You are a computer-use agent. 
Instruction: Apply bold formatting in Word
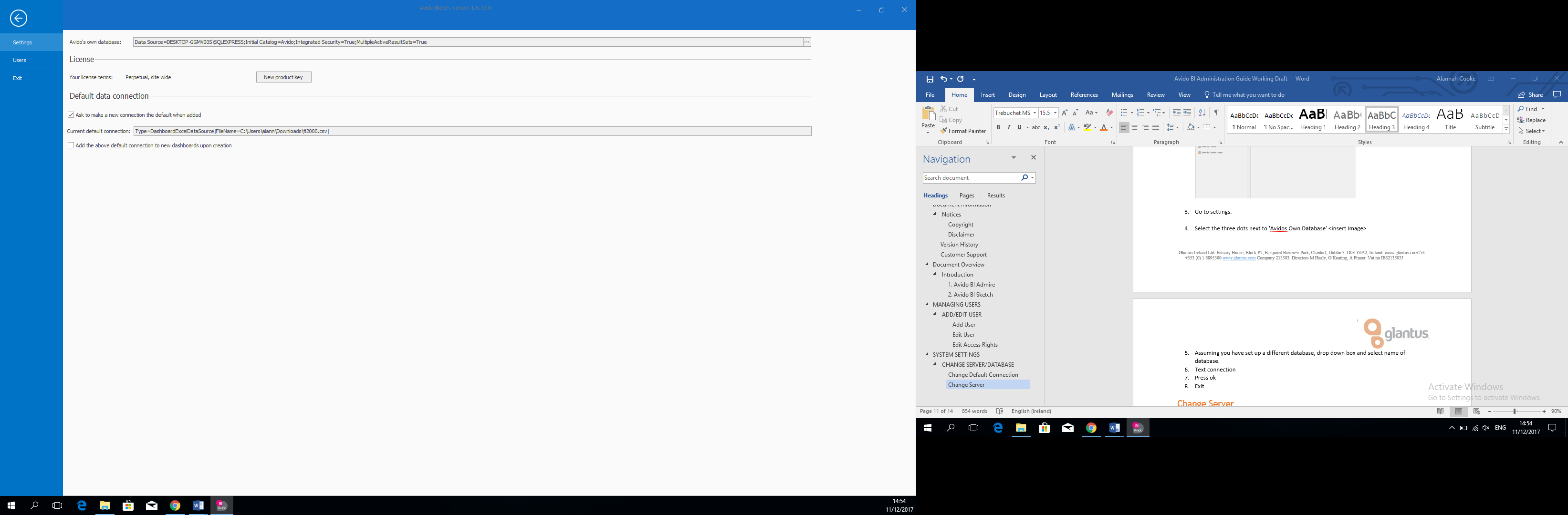[x=998, y=128]
